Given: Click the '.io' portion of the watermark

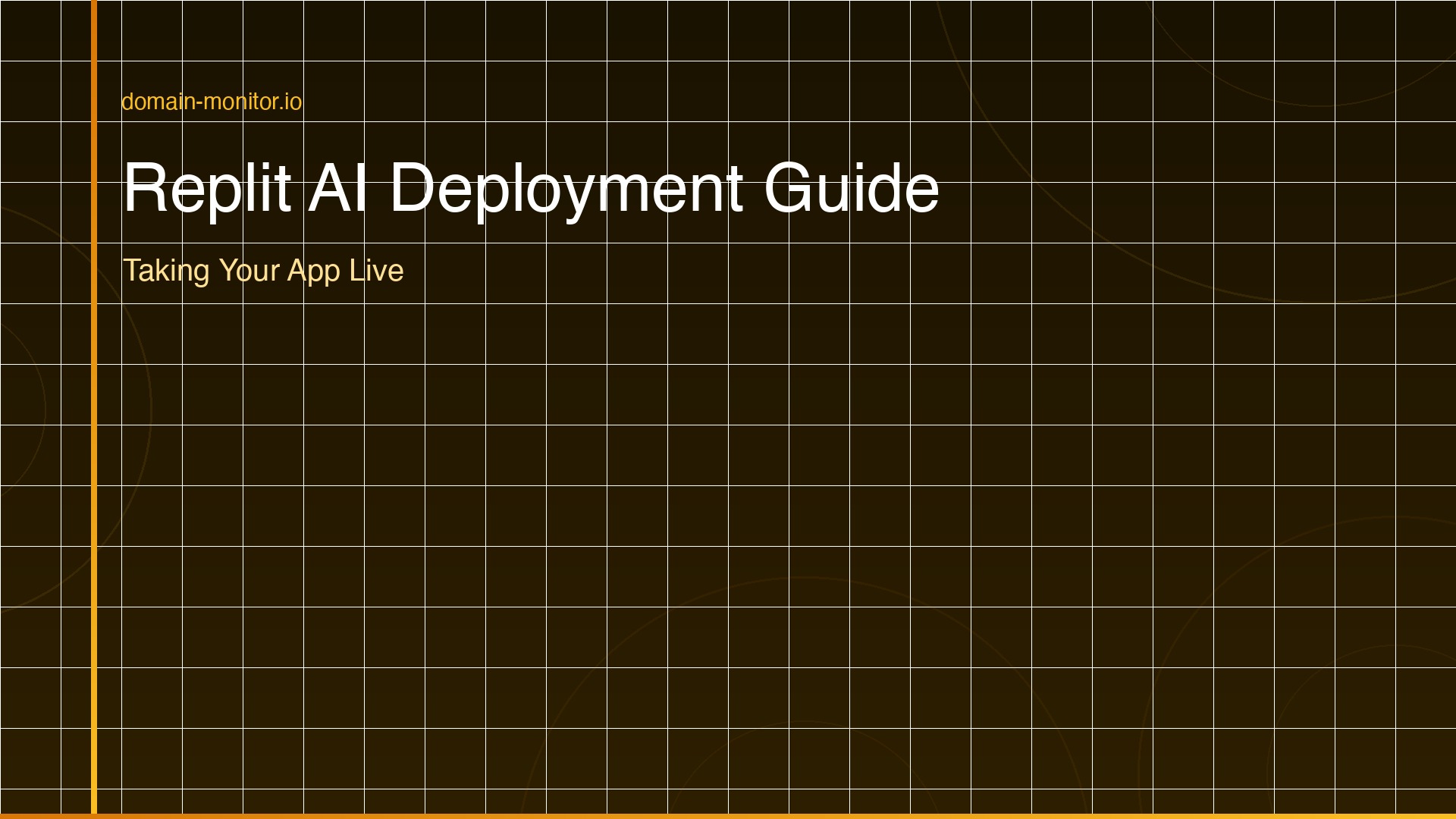Looking at the screenshot, I should pyautogui.click(x=288, y=100).
